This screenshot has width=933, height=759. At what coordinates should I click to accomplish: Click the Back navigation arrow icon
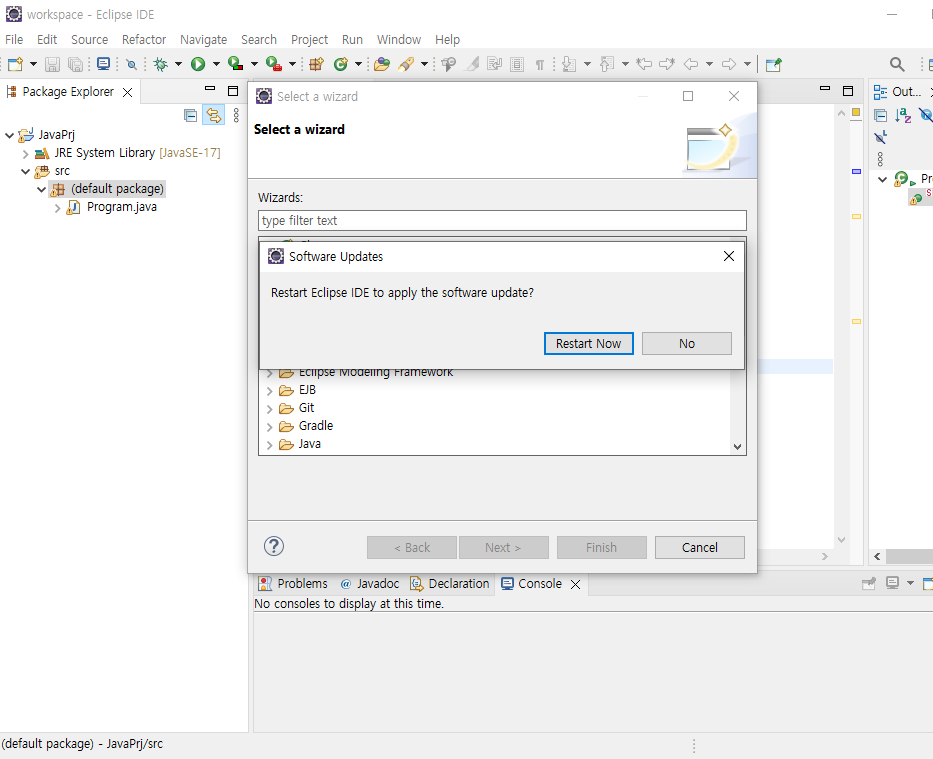coord(691,64)
